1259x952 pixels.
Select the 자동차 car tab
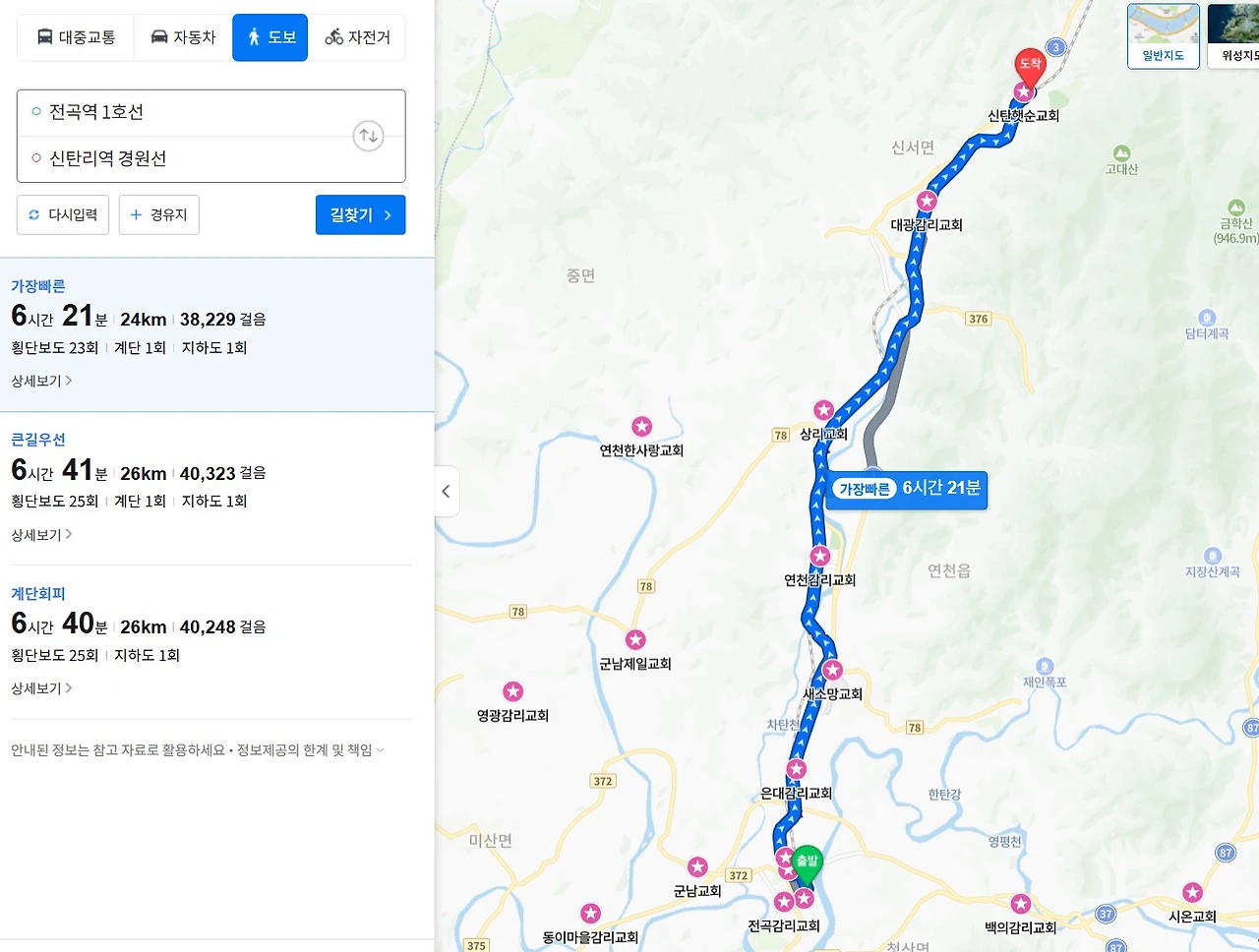(x=183, y=37)
